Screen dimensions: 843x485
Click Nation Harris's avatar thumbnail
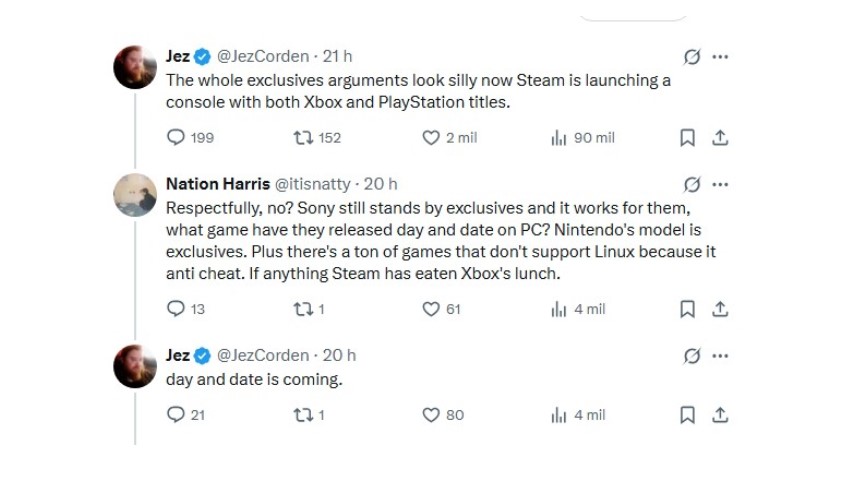[x=135, y=194]
